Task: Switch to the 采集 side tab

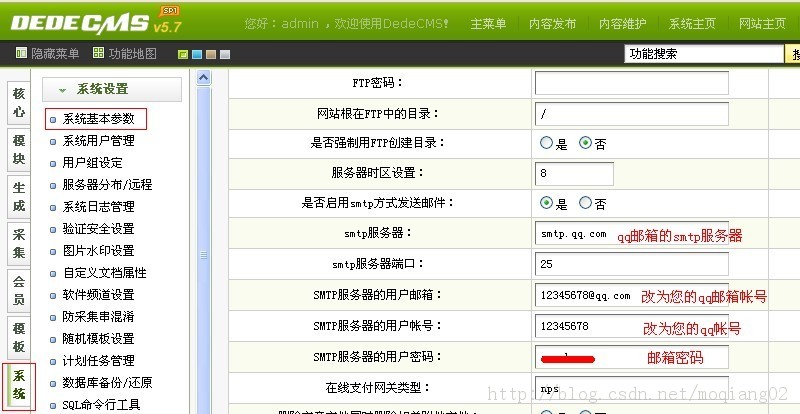Action: [x=19, y=243]
